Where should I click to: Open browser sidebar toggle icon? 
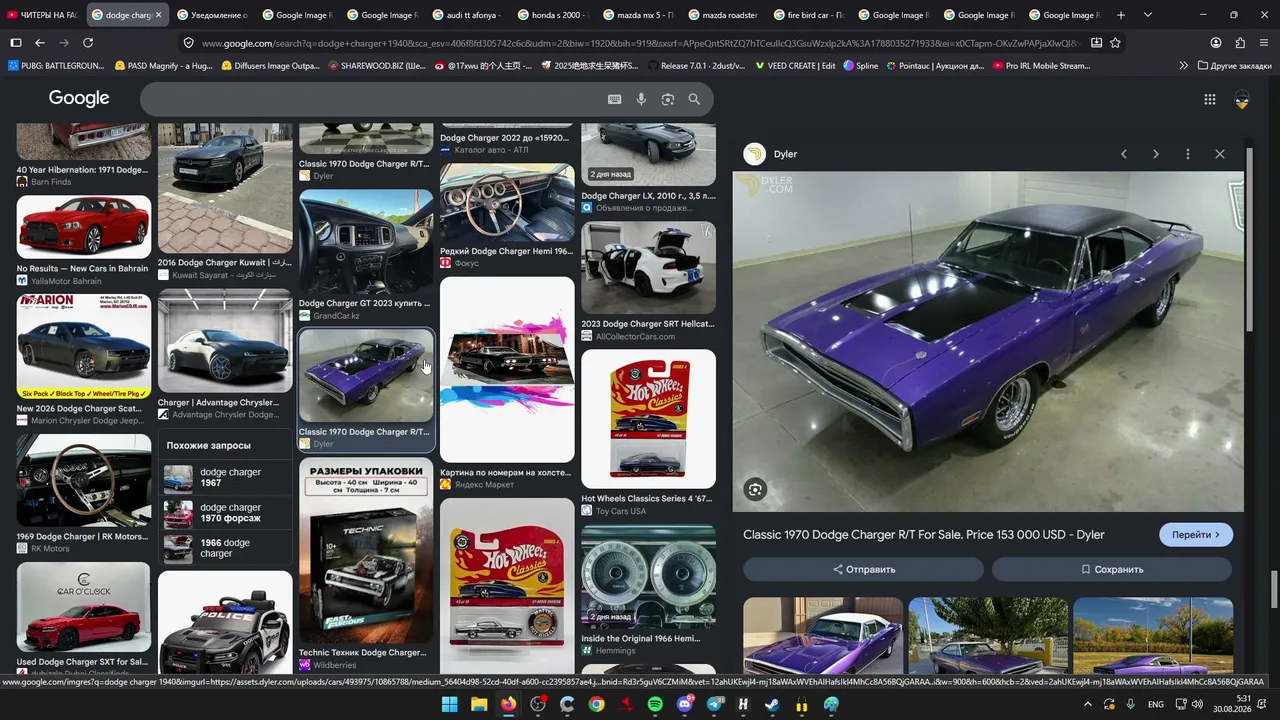point(16,43)
